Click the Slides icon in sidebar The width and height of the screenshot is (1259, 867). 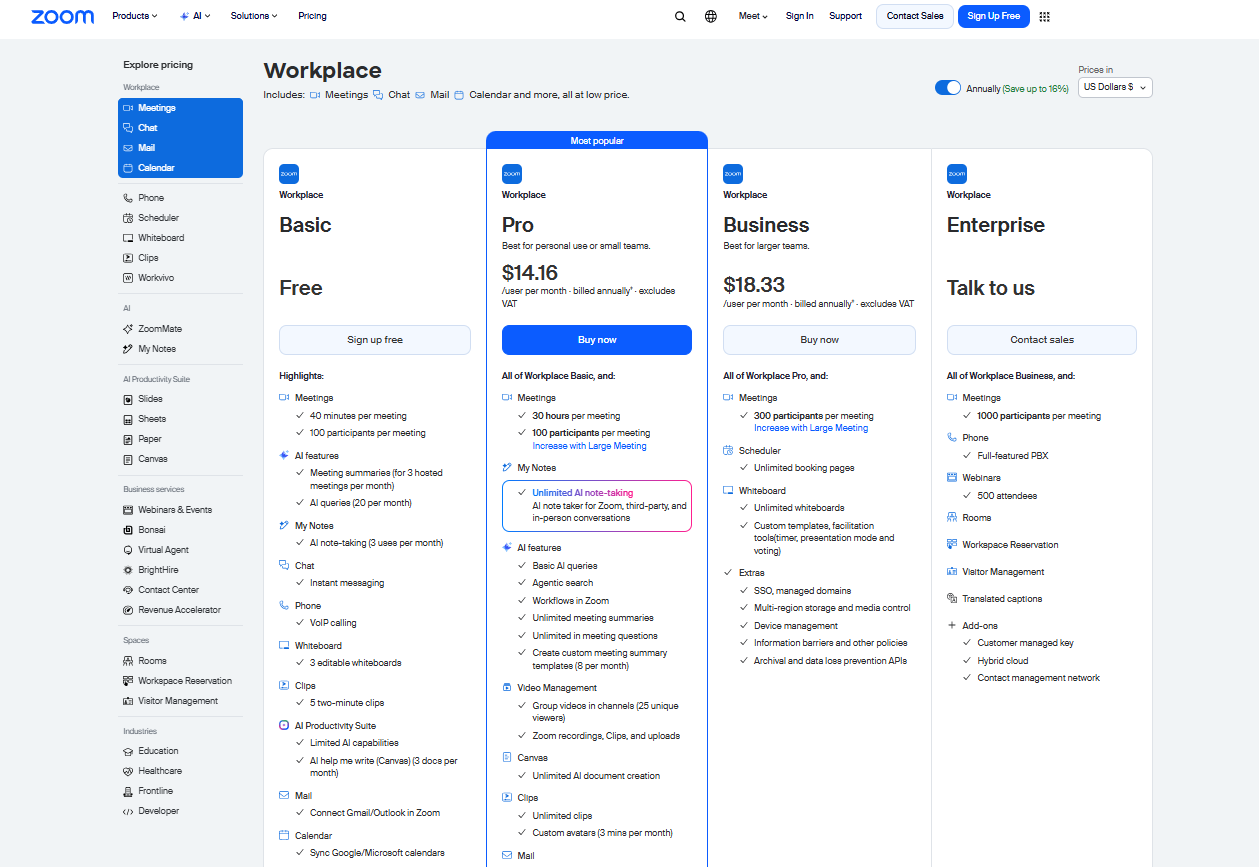point(128,399)
